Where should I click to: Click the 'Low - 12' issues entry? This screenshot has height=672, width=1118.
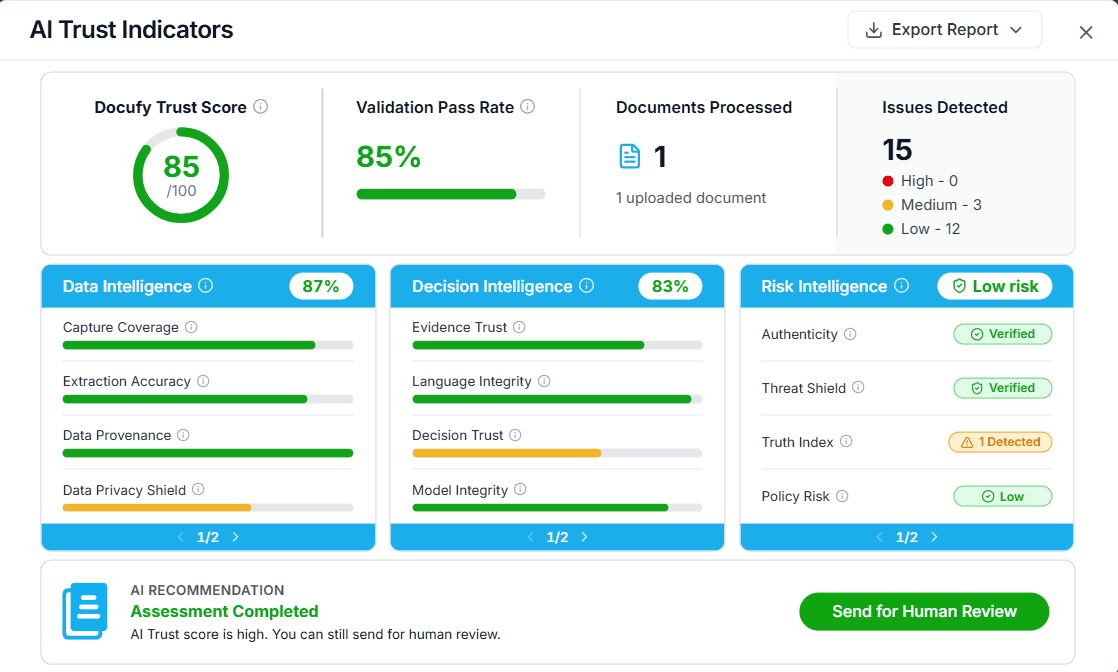point(921,229)
